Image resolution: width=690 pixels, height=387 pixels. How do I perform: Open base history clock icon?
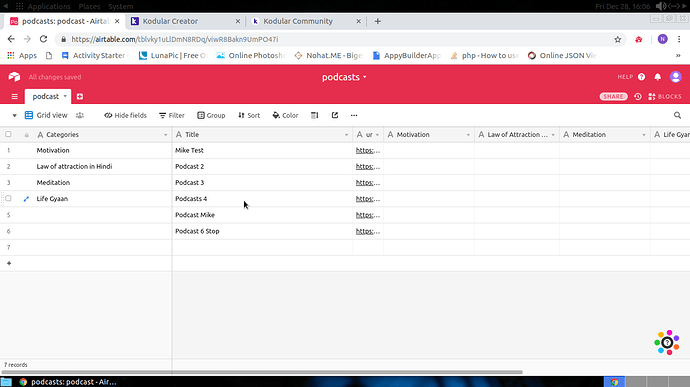[638, 96]
